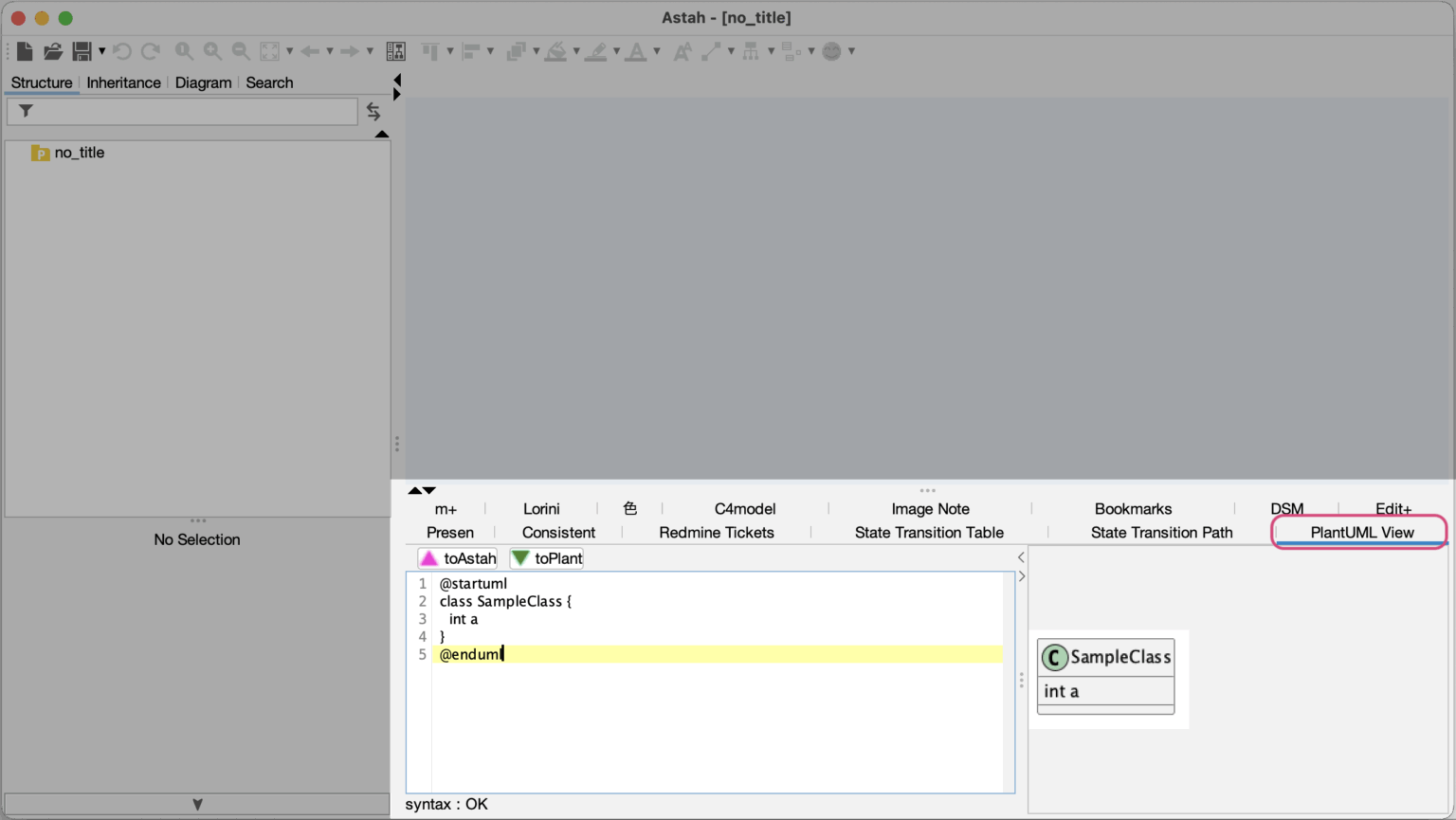Toggle the sync selection arrows icon

pos(373,111)
